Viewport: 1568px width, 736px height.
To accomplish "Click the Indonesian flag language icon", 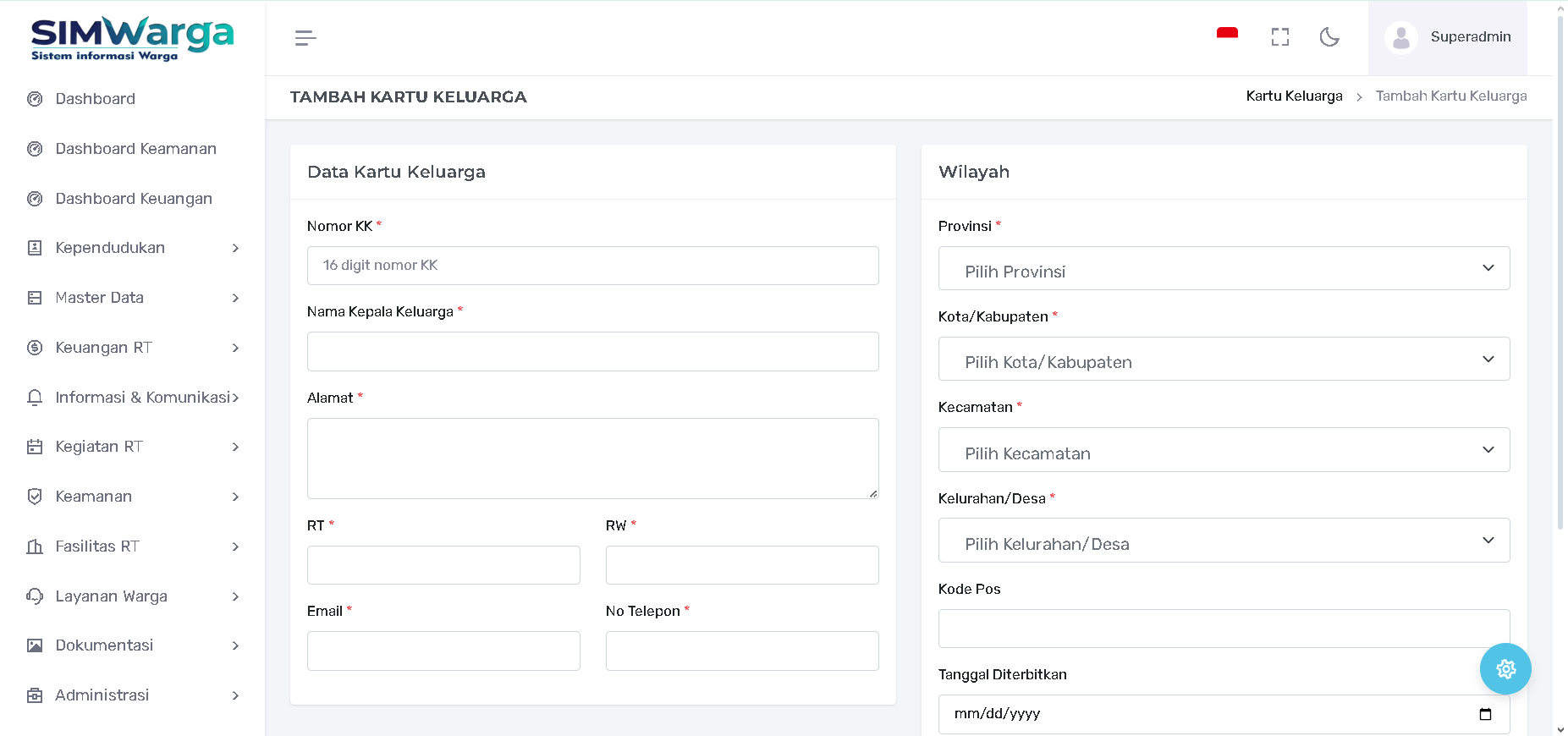I will pyautogui.click(x=1227, y=35).
